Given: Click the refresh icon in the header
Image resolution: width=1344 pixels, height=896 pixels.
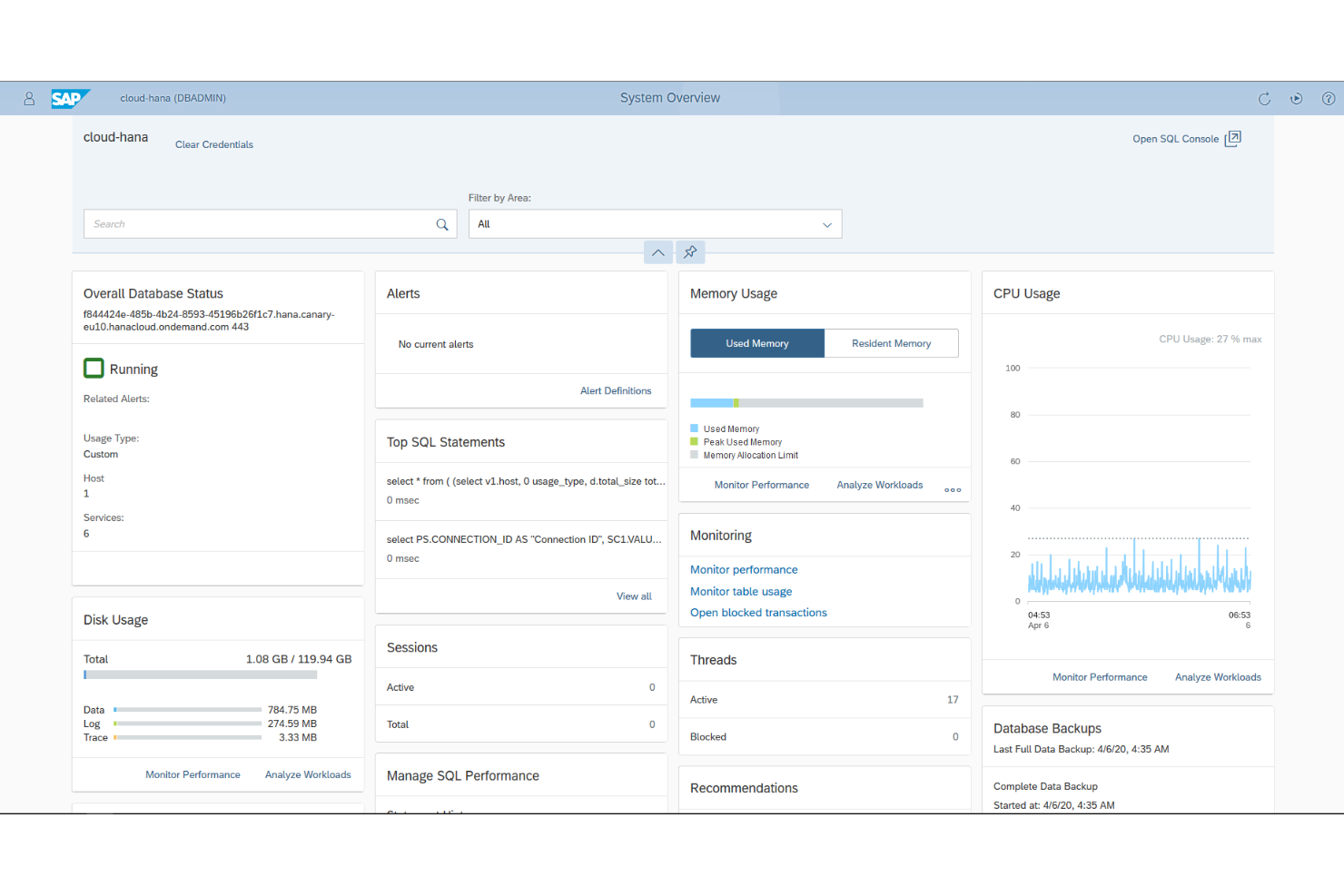Looking at the screenshot, I should (1264, 98).
